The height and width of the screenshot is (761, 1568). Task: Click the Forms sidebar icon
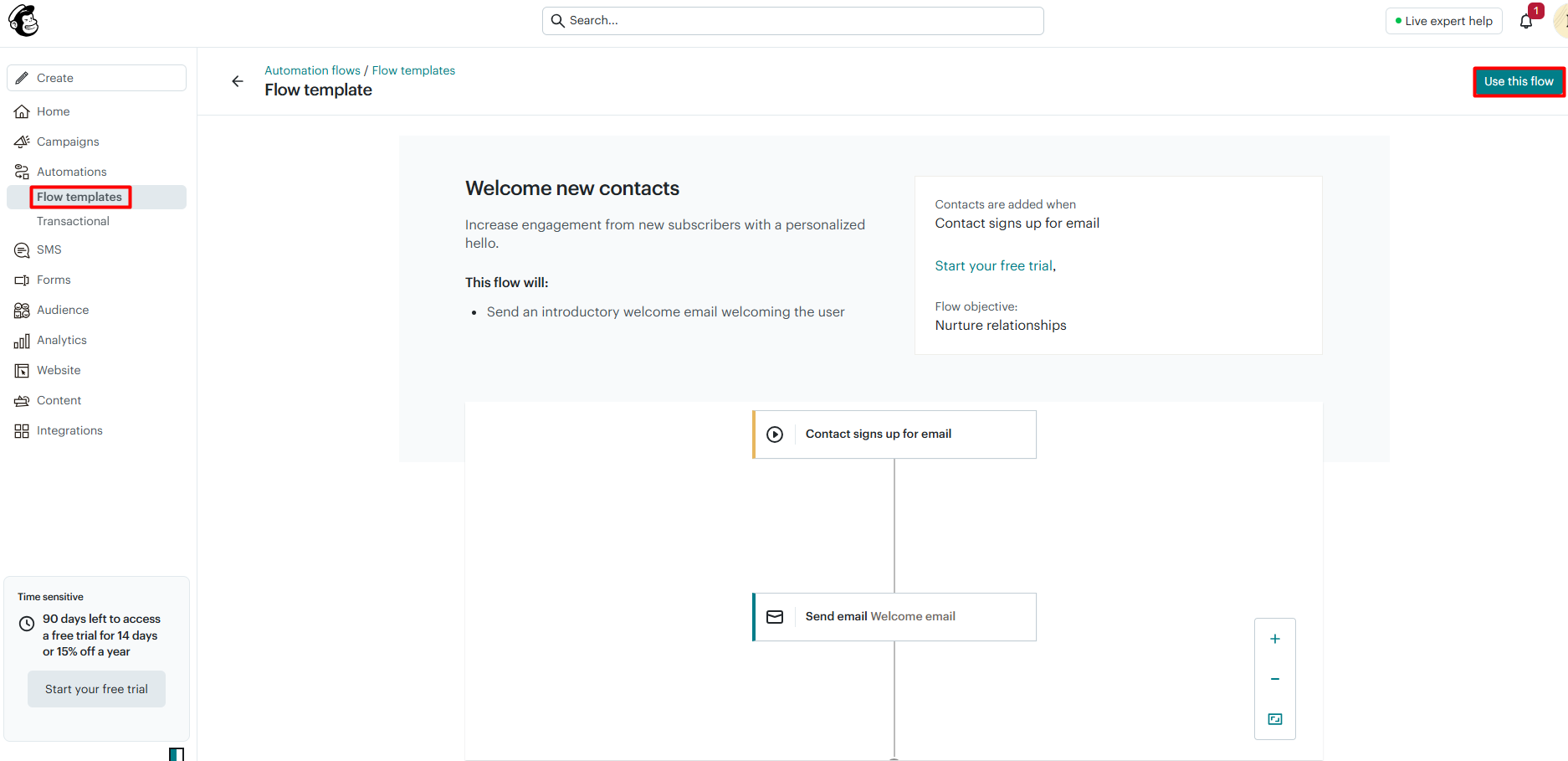pos(22,280)
